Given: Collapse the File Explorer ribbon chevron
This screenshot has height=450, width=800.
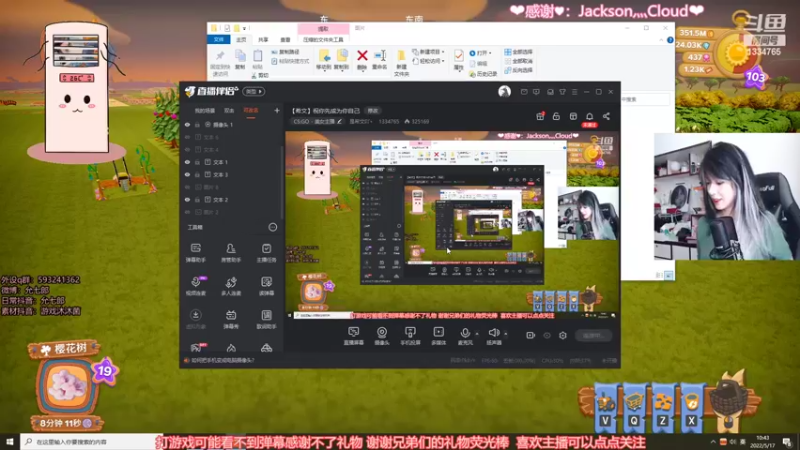Looking at the screenshot, I should point(661,40).
